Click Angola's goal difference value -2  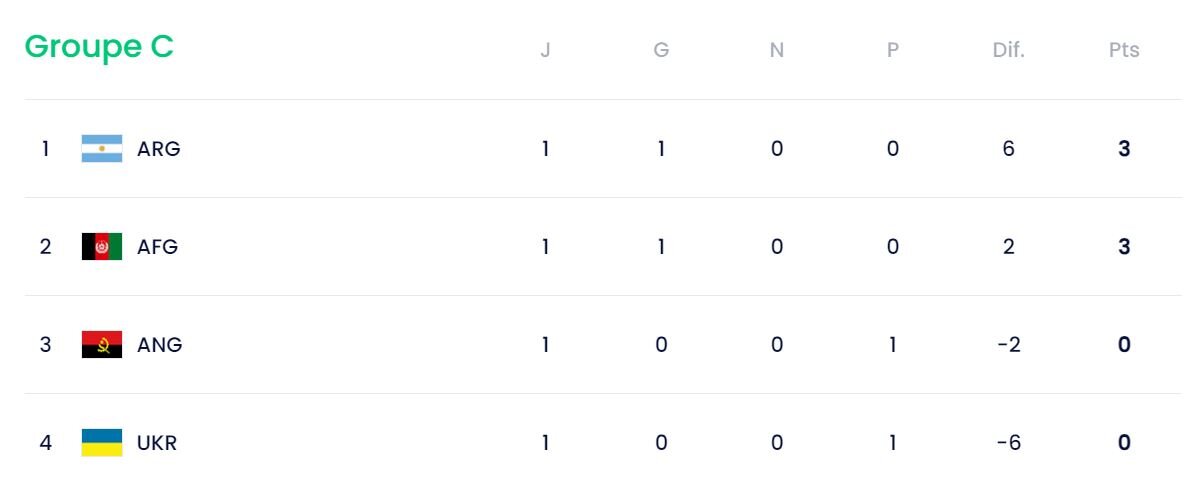pos(1008,345)
